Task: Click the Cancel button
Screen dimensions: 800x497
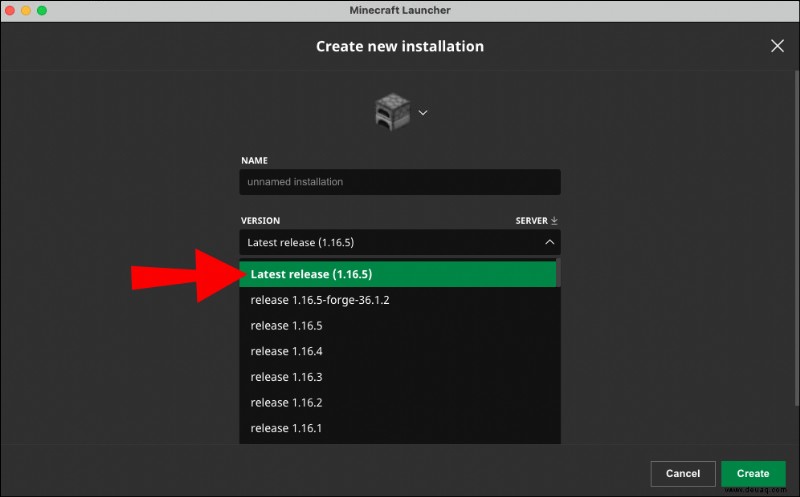Action: [683, 474]
